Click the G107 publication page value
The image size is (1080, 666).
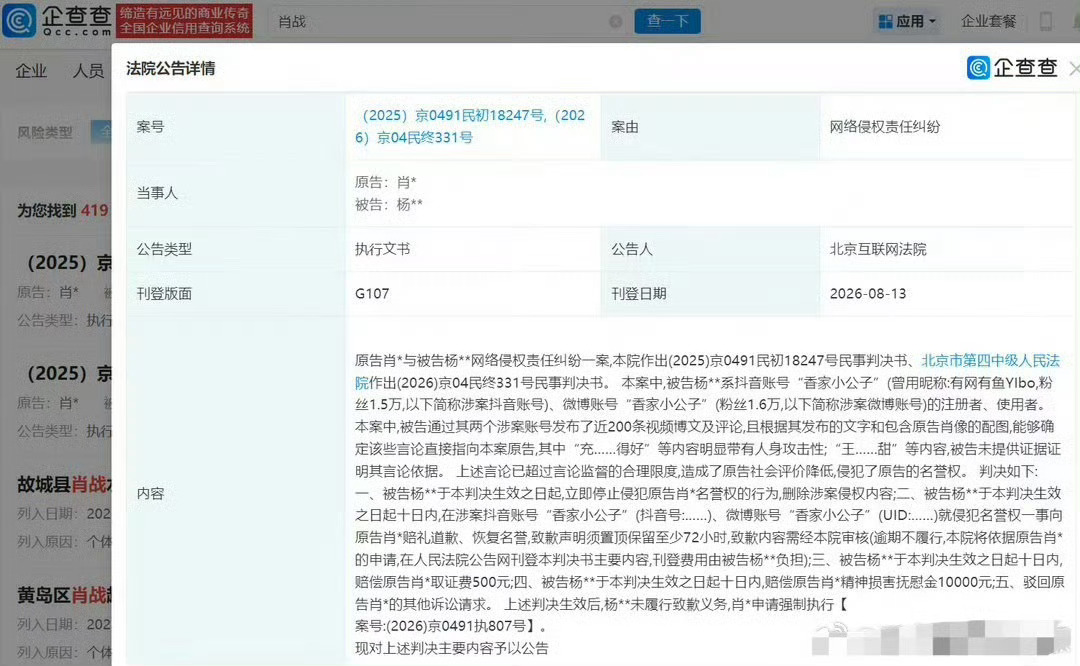372,293
